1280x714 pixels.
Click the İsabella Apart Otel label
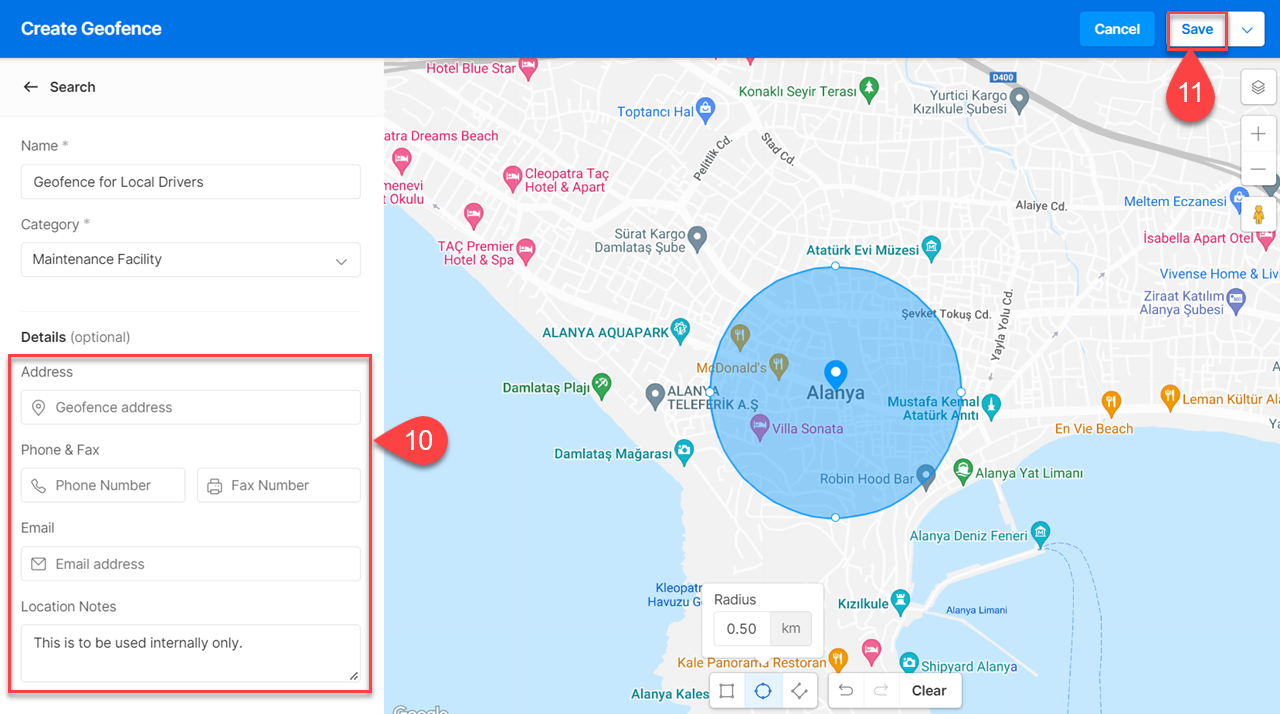click(1198, 238)
